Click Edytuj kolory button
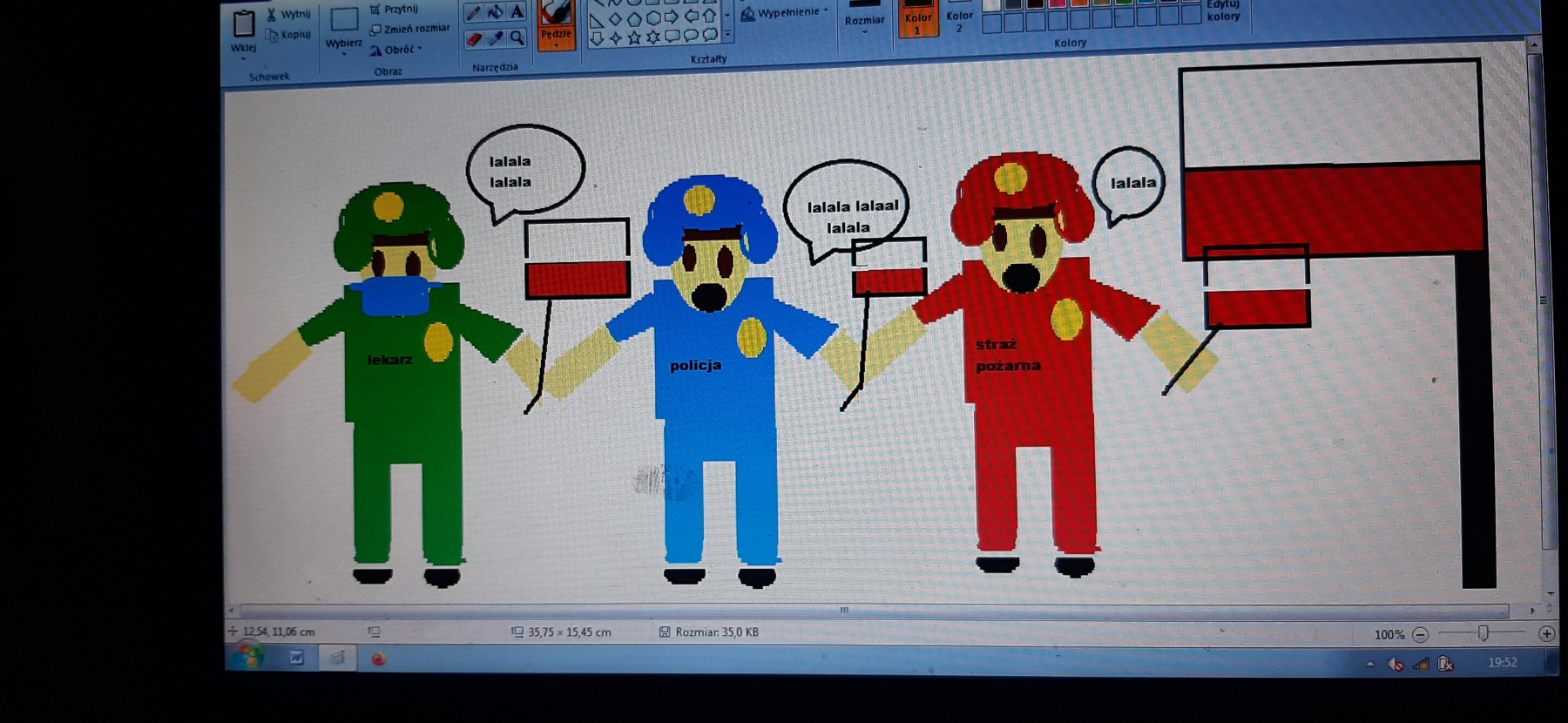The image size is (1568, 723). tap(1223, 10)
